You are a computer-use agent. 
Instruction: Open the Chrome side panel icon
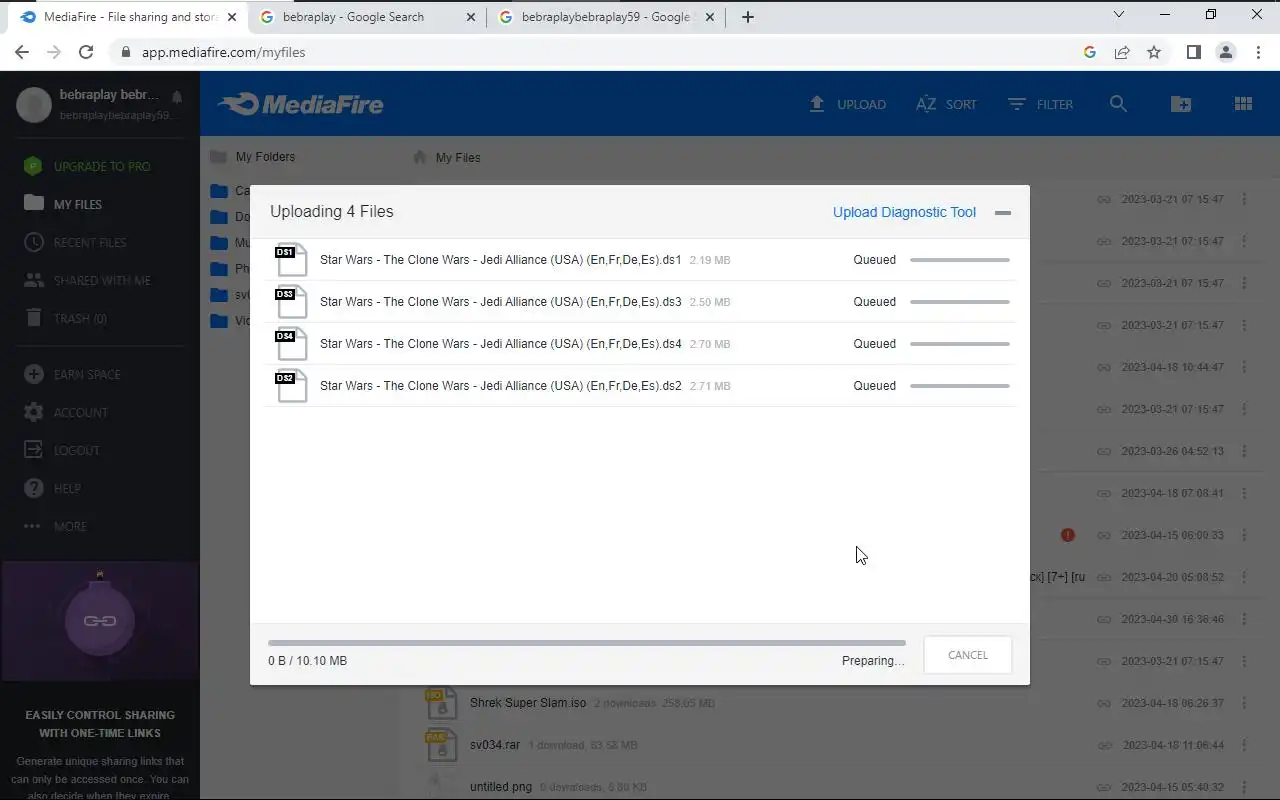1193,52
